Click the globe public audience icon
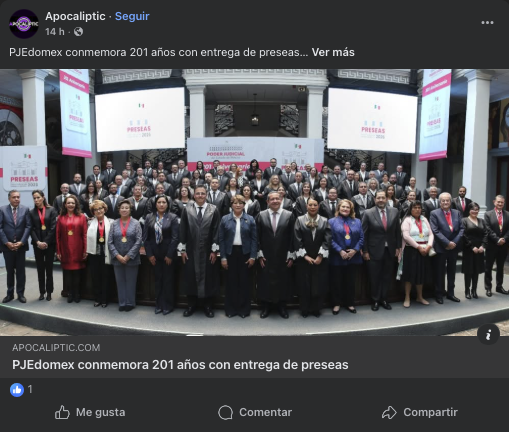 click(78, 32)
